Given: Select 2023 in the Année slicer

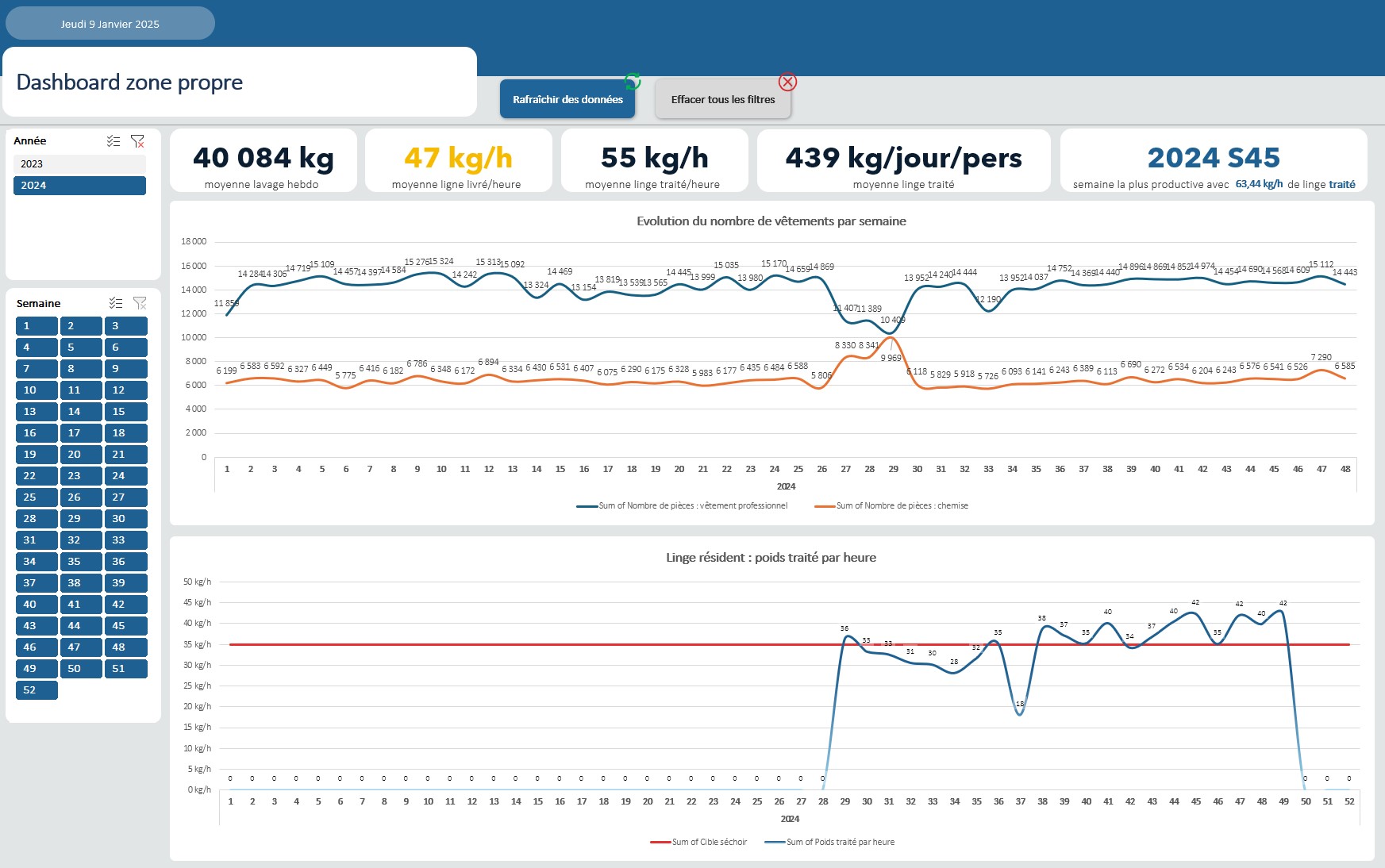Looking at the screenshot, I should [79, 163].
